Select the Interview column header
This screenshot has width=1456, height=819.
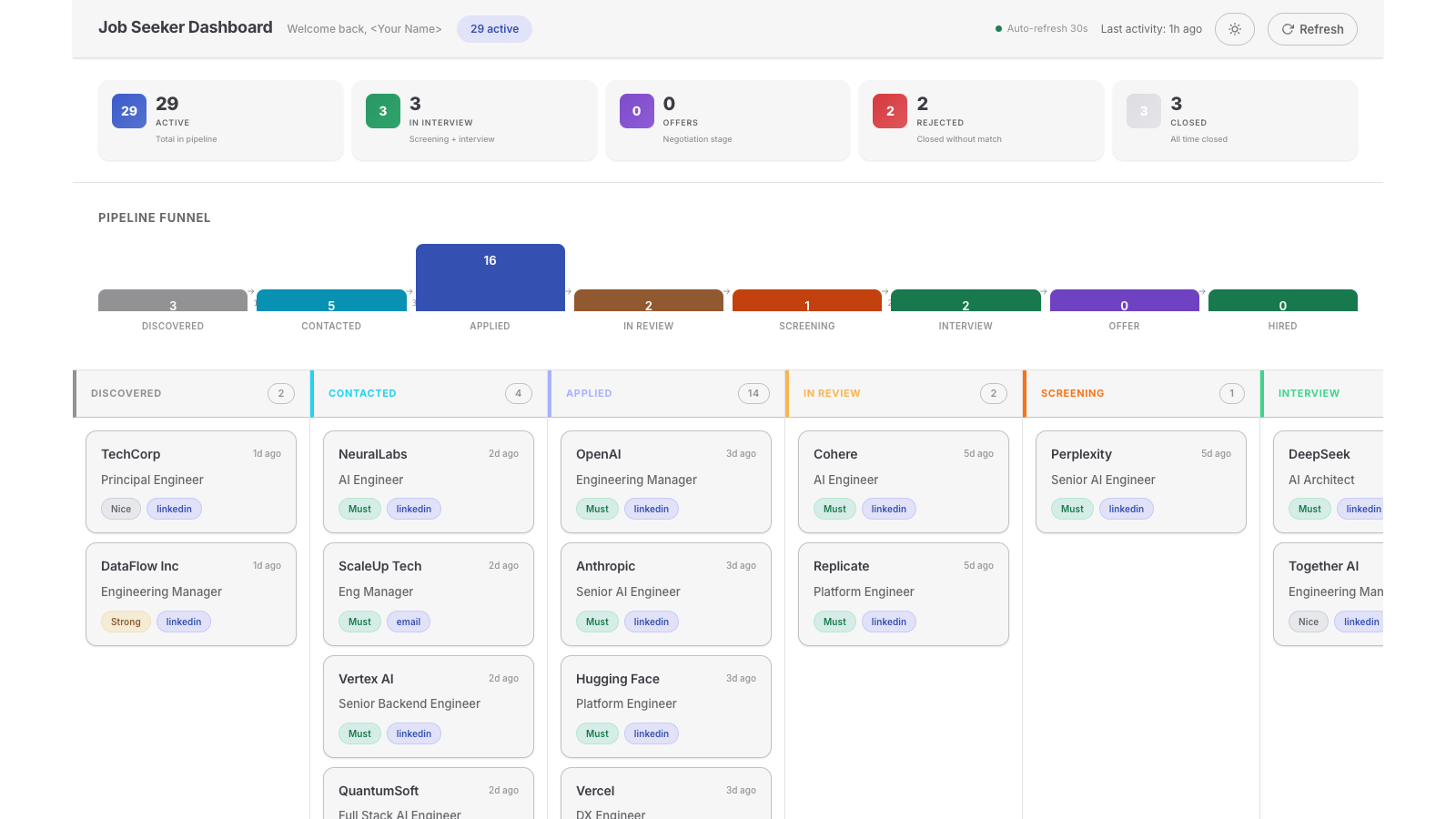(x=1322, y=393)
